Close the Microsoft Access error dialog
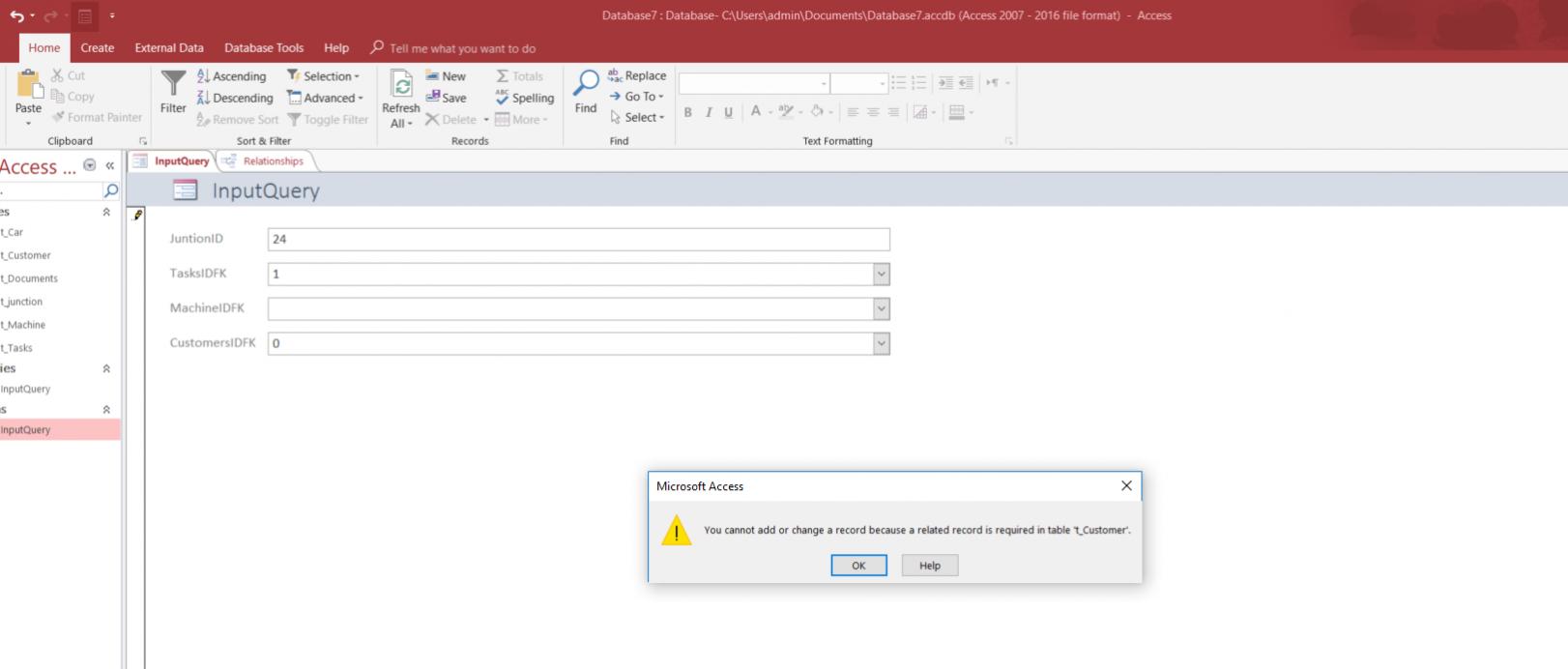The image size is (1568, 669). [1126, 486]
